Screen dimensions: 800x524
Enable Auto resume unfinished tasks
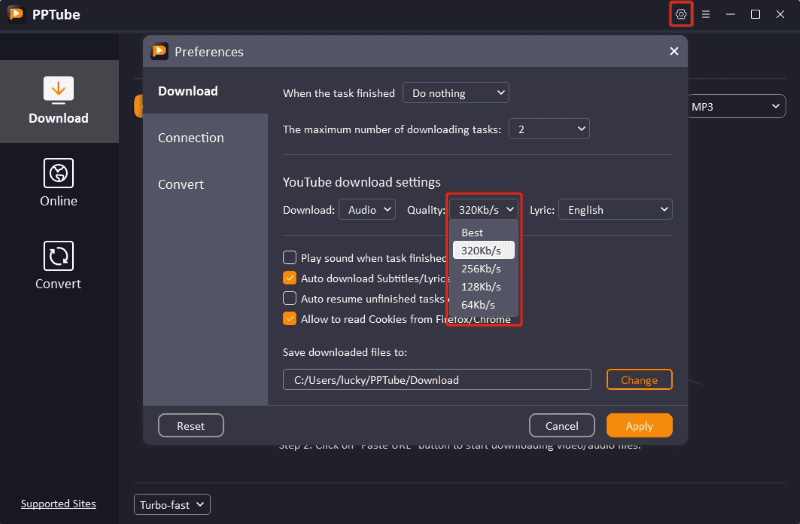pos(290,298)
